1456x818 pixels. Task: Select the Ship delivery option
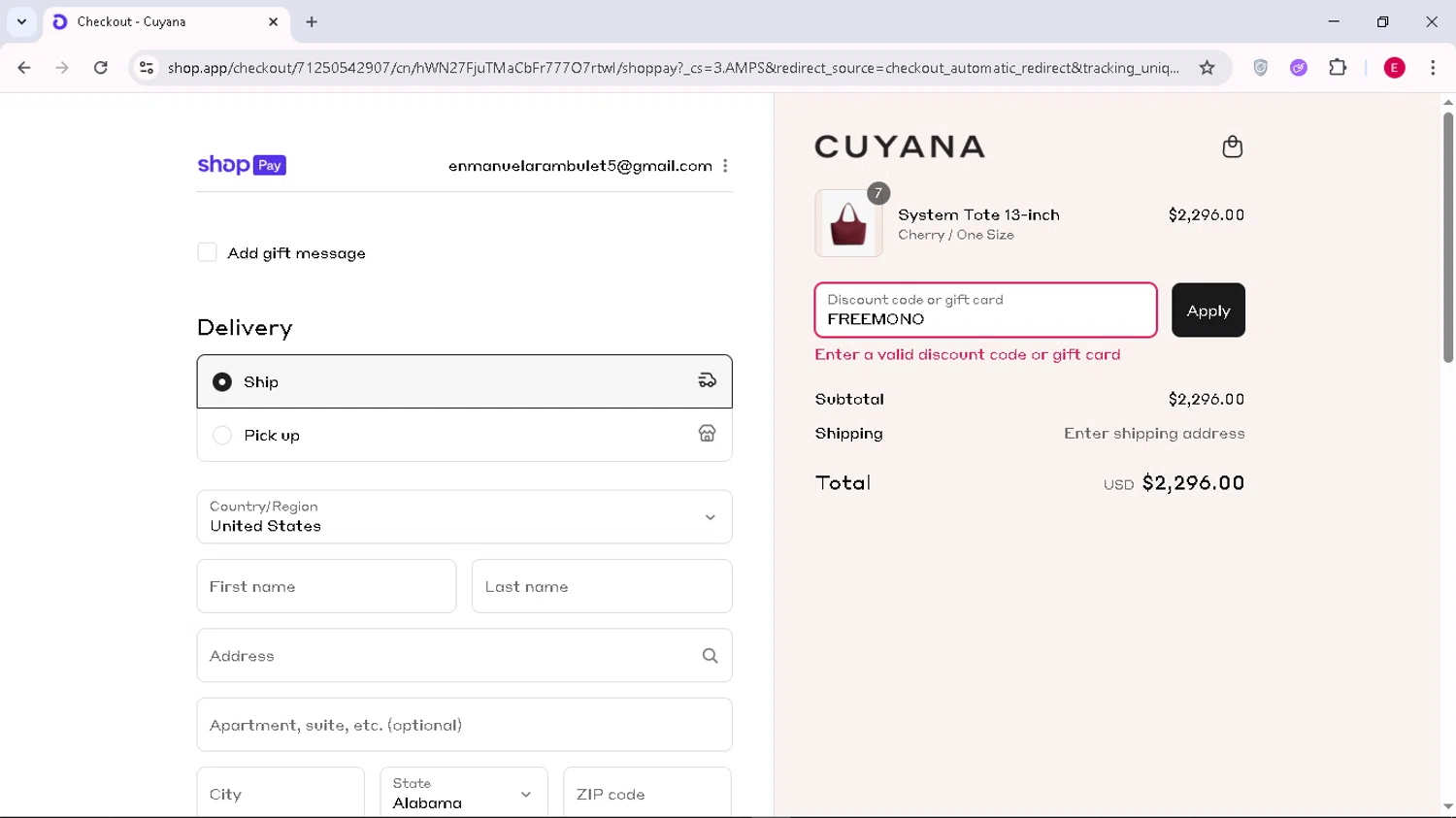tap(464, 381)
